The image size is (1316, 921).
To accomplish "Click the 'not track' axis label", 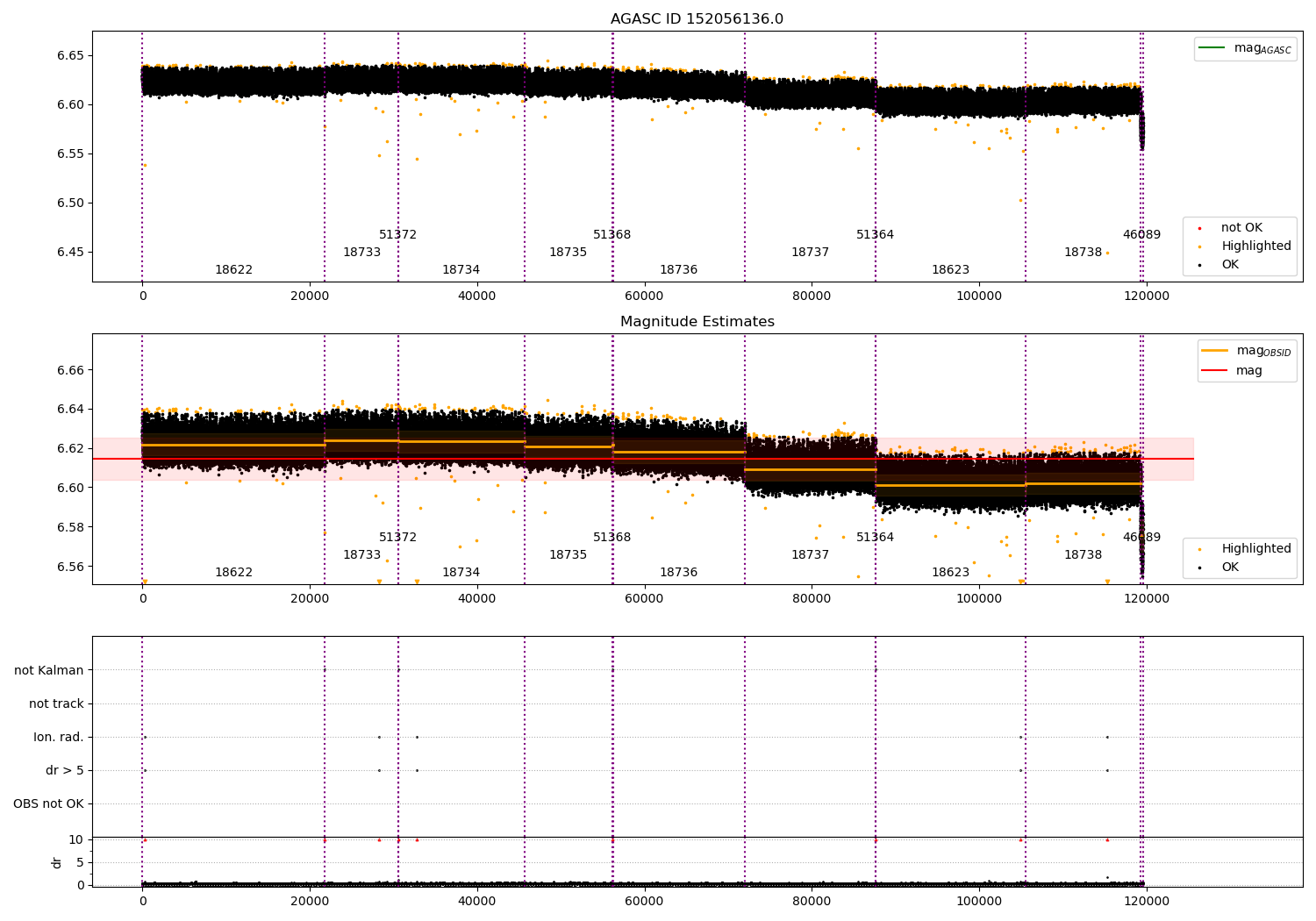I will click(x=56, y=703).
